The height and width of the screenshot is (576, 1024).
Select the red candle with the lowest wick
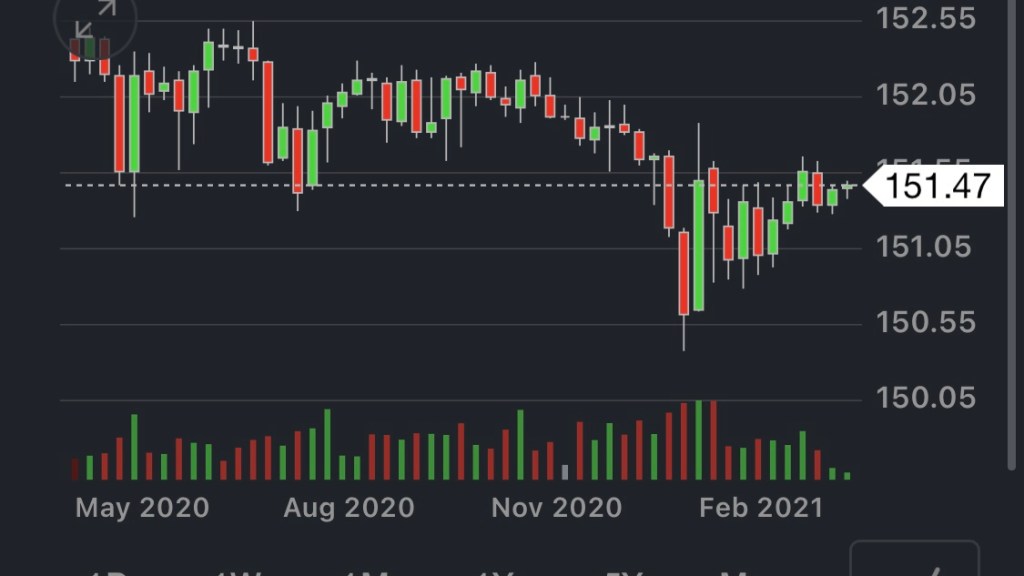pos(684,272)
